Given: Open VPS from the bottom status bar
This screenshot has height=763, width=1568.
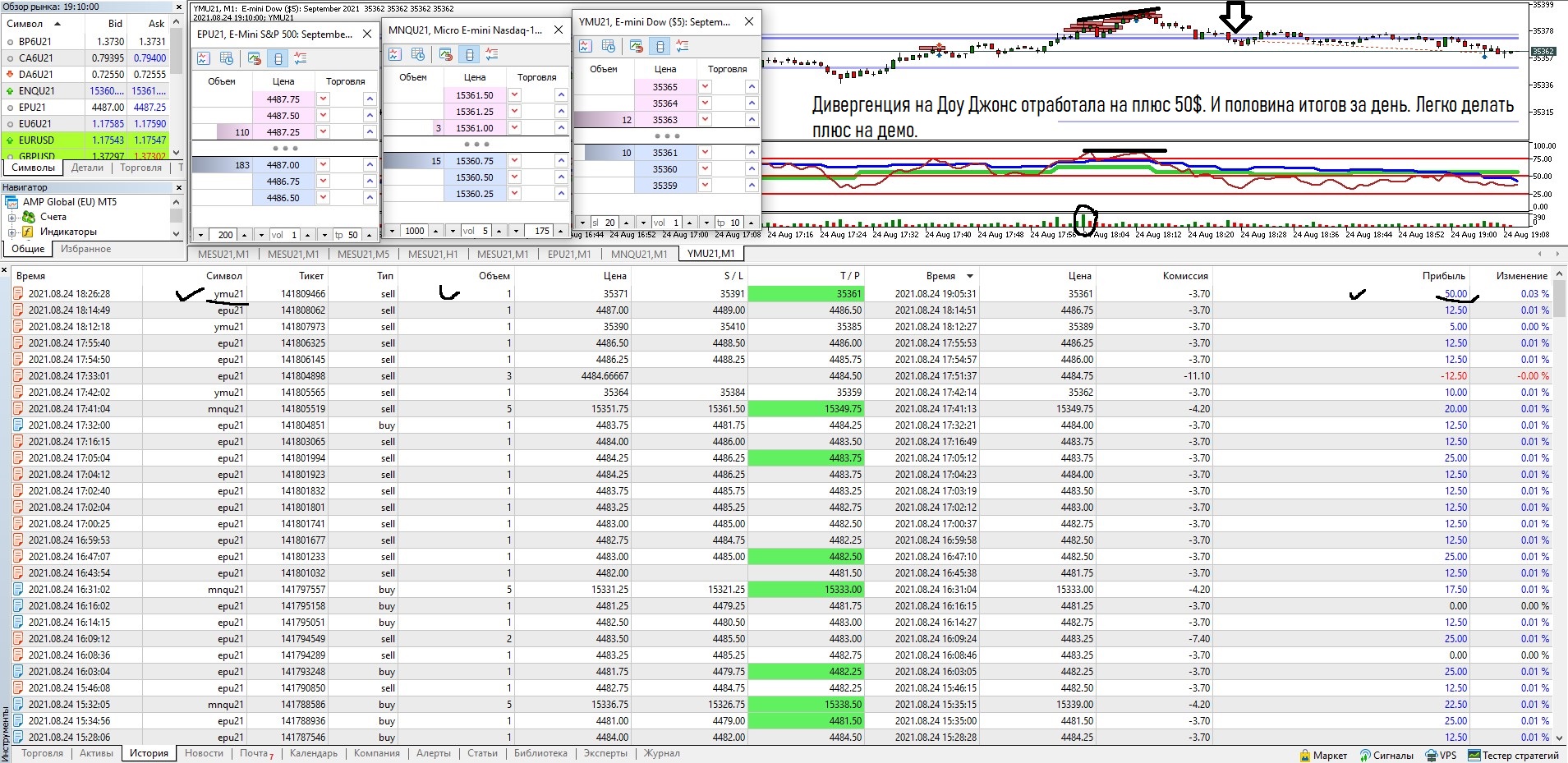Looking at the screenshot, I should point(1442,756).
